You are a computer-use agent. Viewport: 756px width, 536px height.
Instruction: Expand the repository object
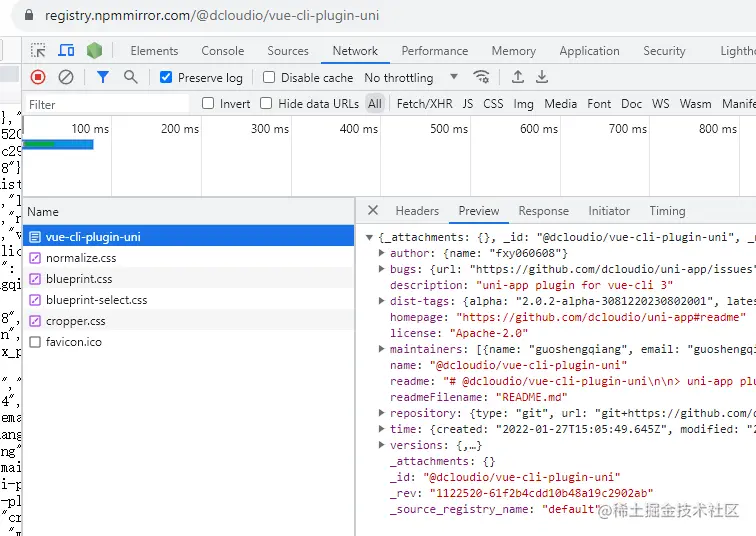[381, 413]
